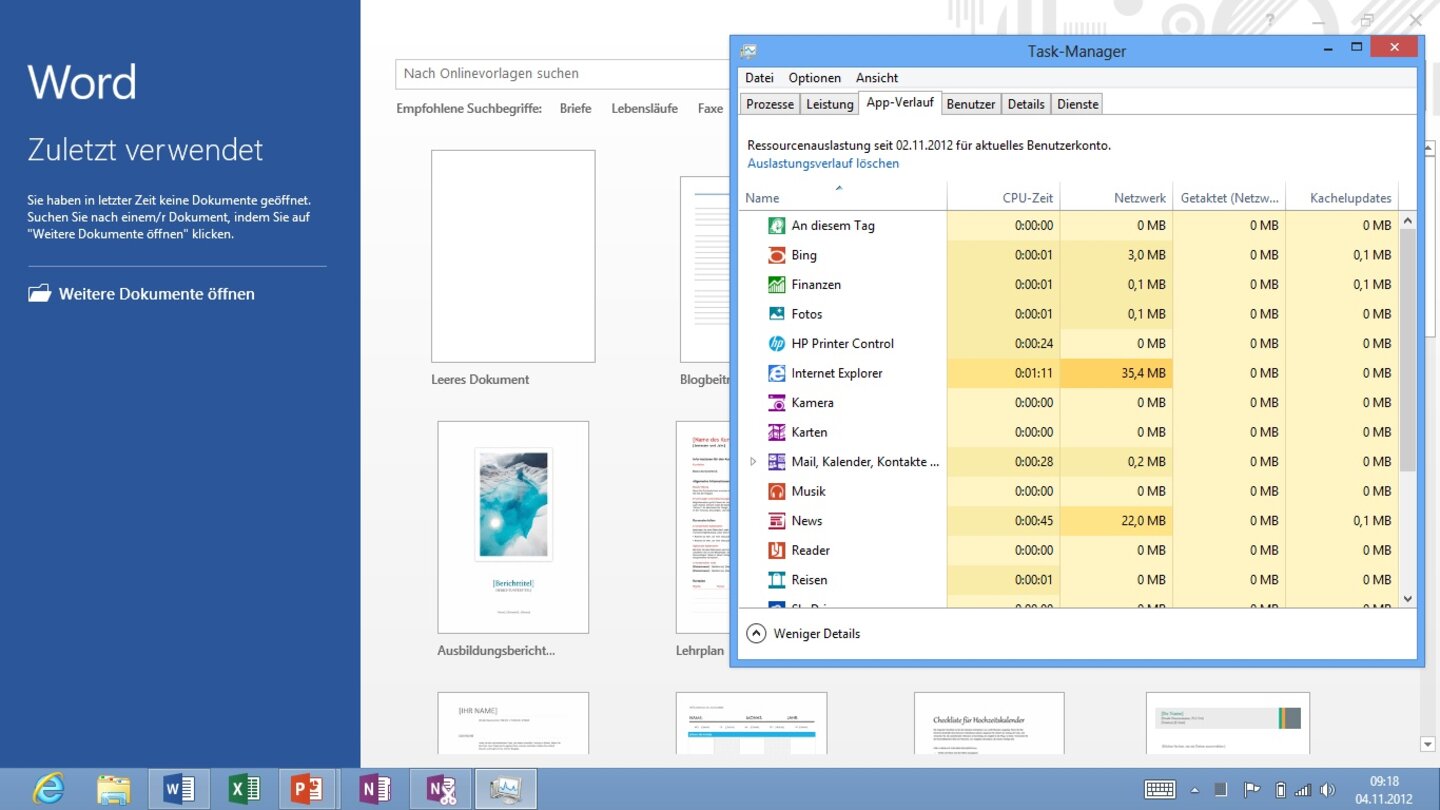Click the Bing app icon
This screenshot has width=1440, height=810.
coord(776,255)
